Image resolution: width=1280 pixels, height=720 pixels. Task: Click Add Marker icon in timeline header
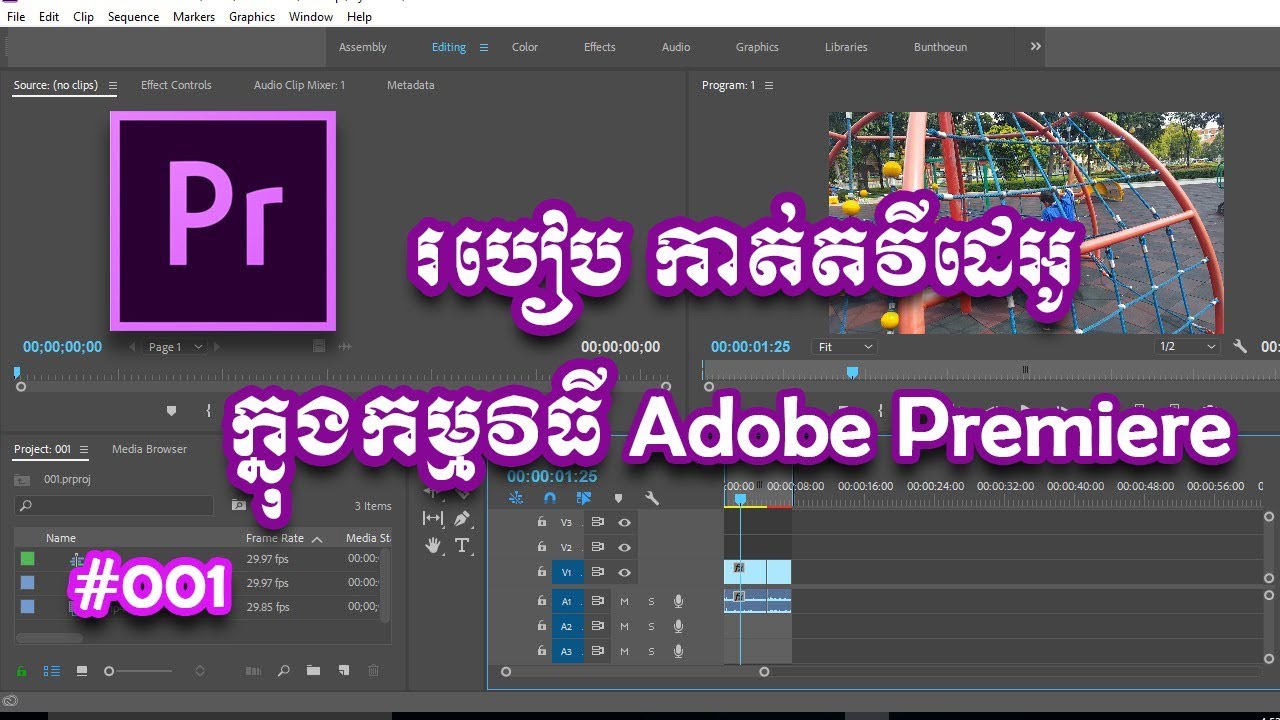coord(618,498)
